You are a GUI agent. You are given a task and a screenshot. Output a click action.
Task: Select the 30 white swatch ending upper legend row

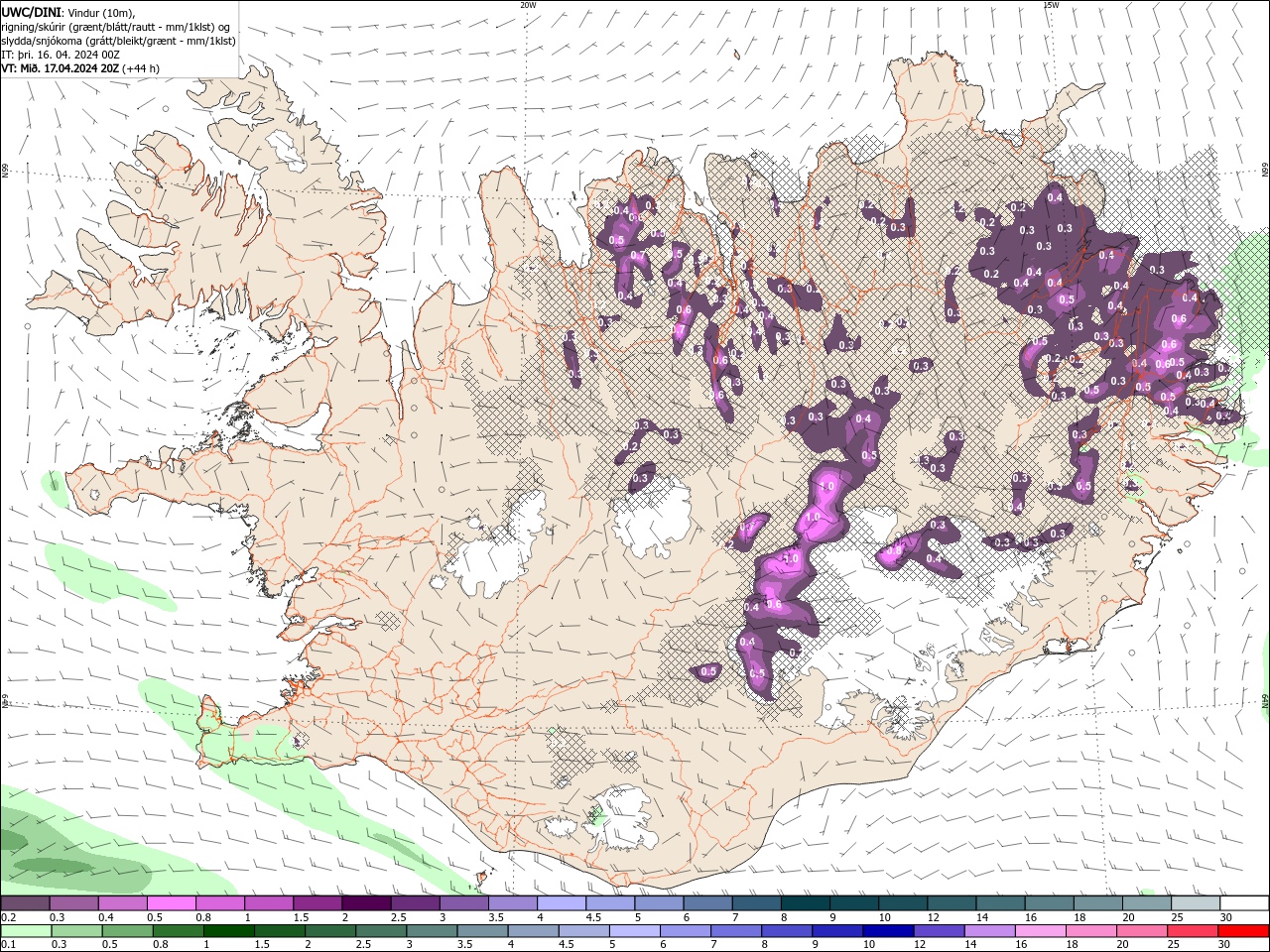coord(1245,903)
